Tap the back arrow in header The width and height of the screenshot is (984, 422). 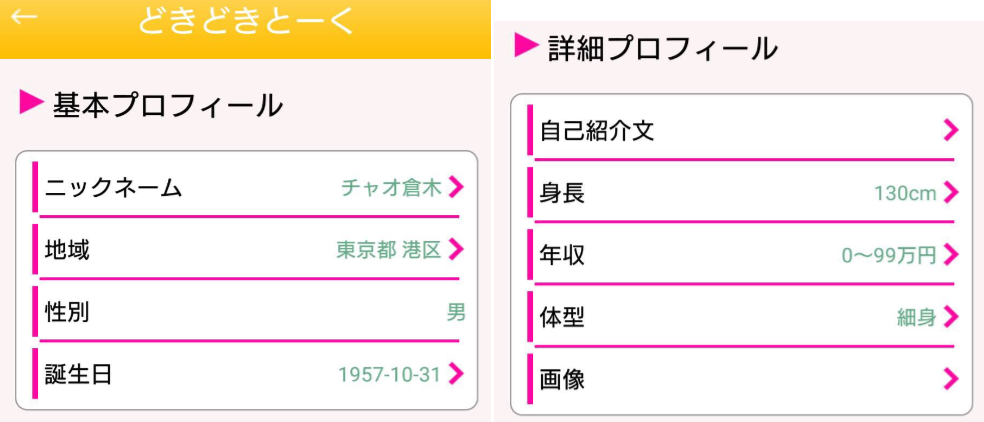pos(24,18)
